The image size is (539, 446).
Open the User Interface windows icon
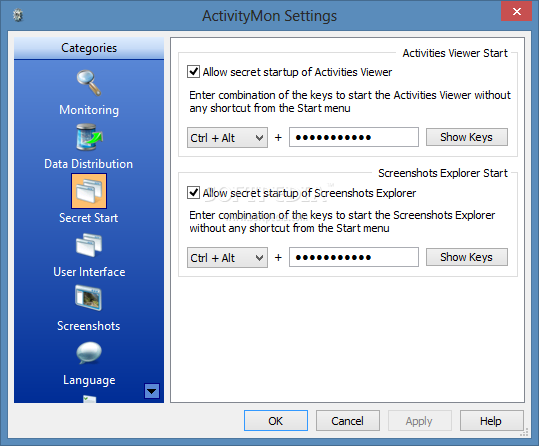point(89,245)
